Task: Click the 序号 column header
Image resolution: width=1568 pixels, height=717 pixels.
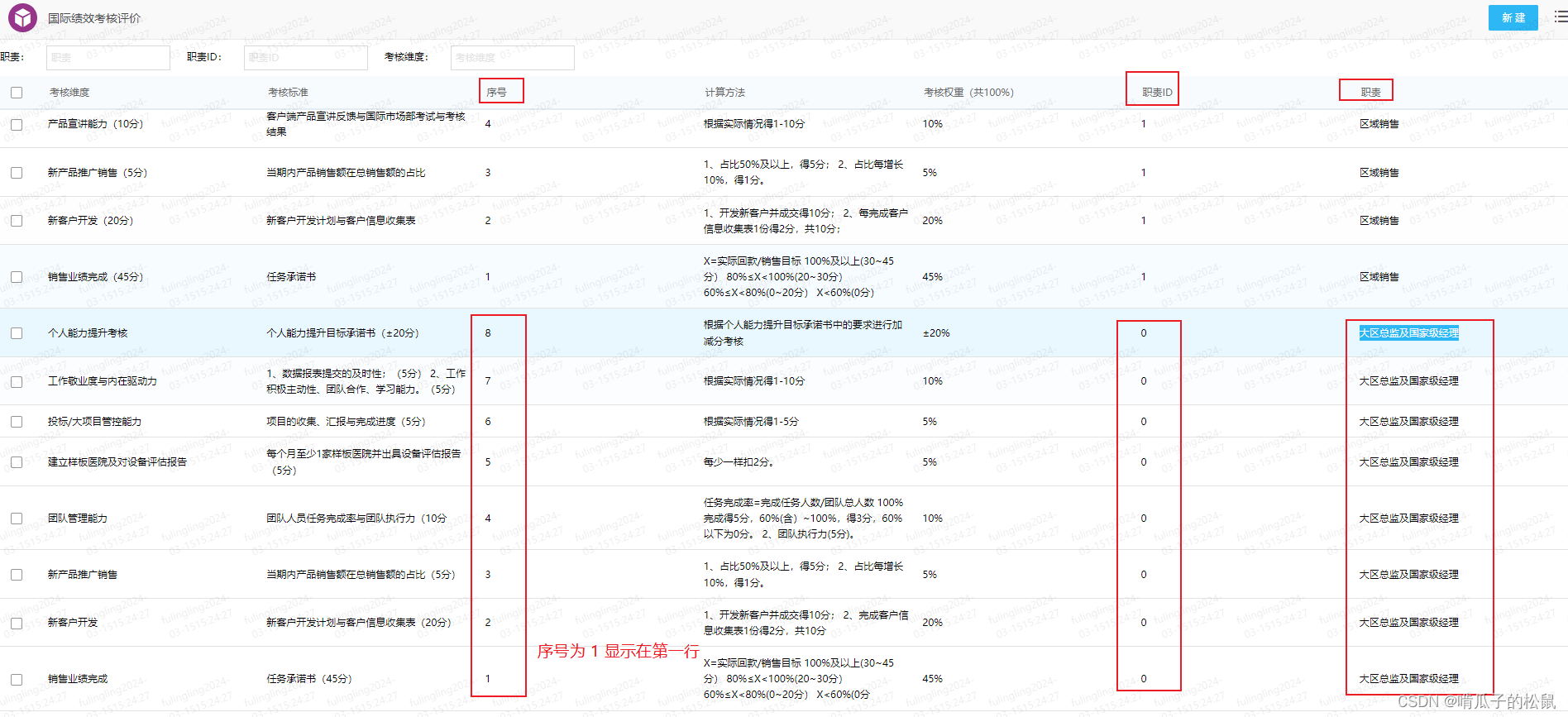Action: pos(496,93)
